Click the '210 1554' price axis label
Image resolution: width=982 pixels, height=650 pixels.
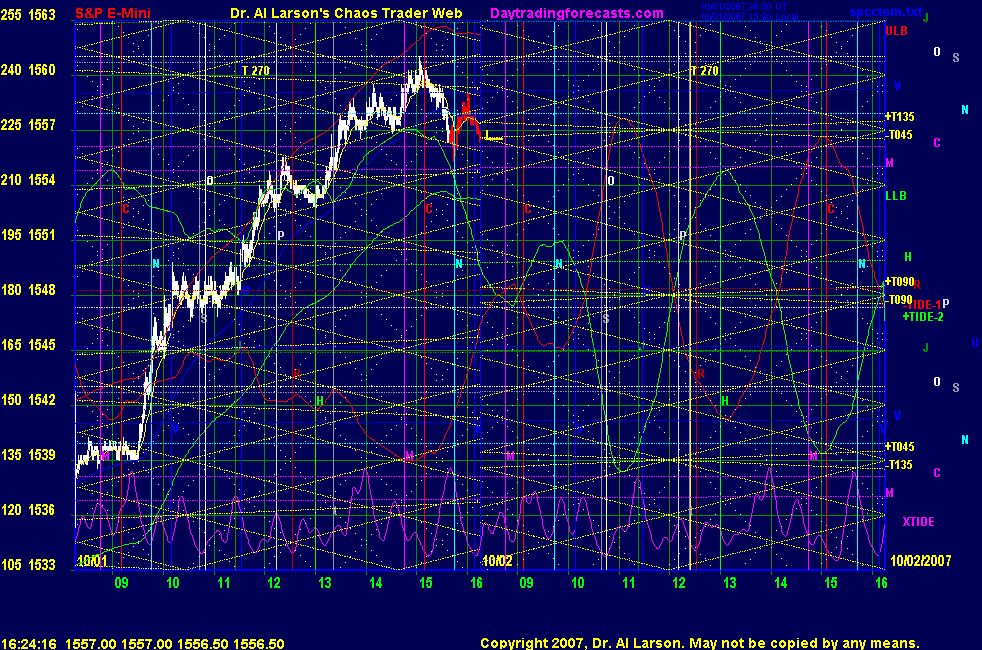point(28,180)
